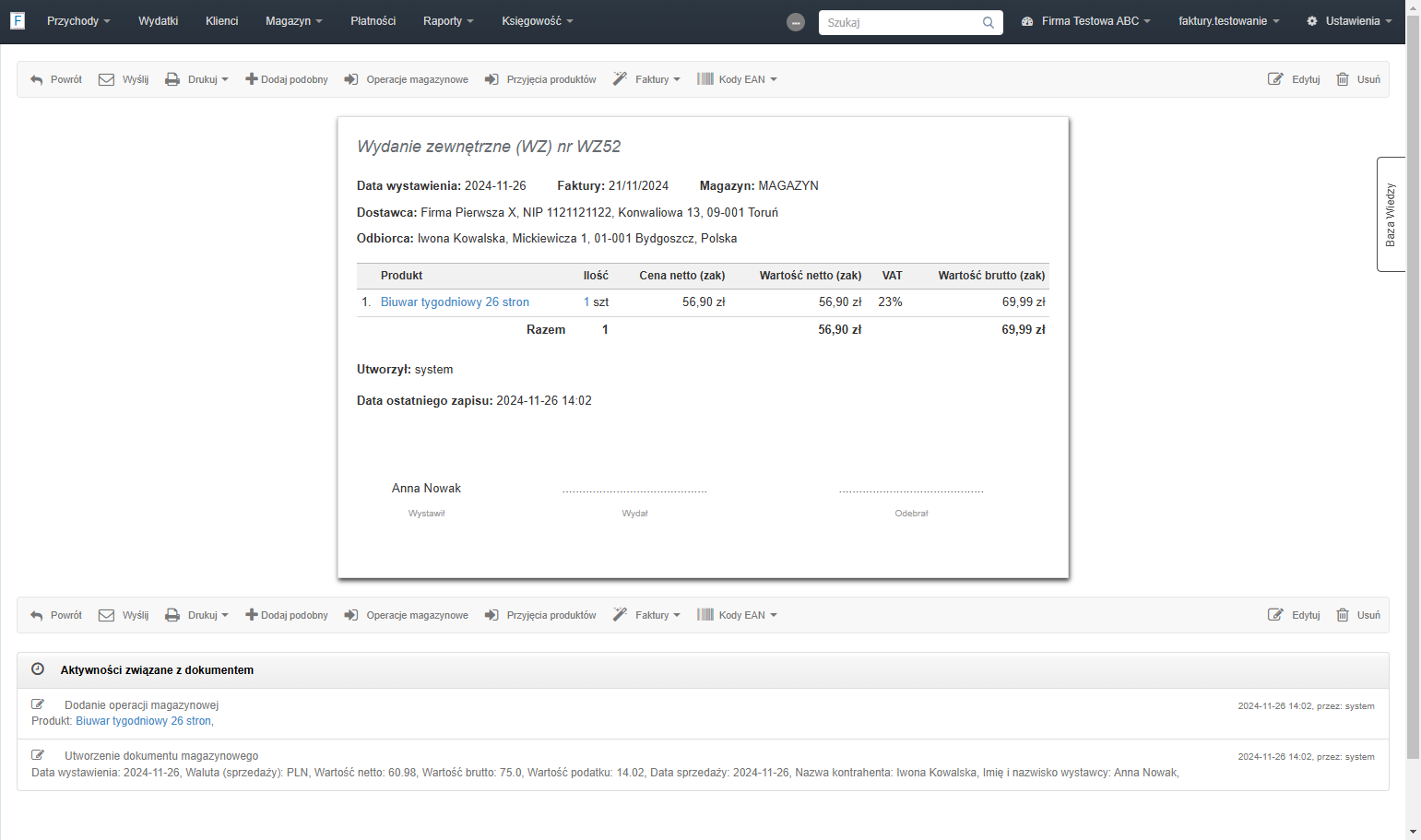Go to Wydatki in the navbar
1421x840 pixels.
click(x=159, y=21)
